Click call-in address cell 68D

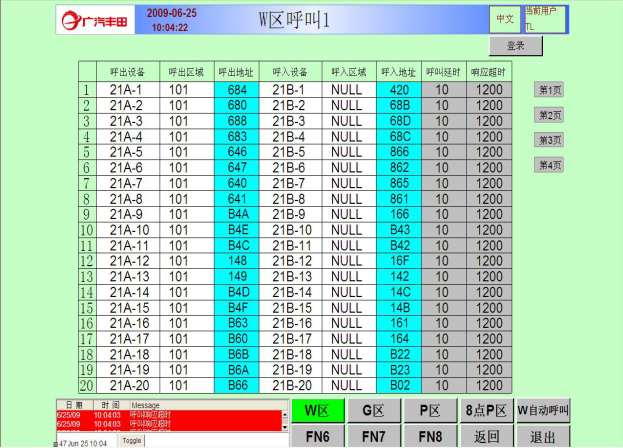(399, 121)
